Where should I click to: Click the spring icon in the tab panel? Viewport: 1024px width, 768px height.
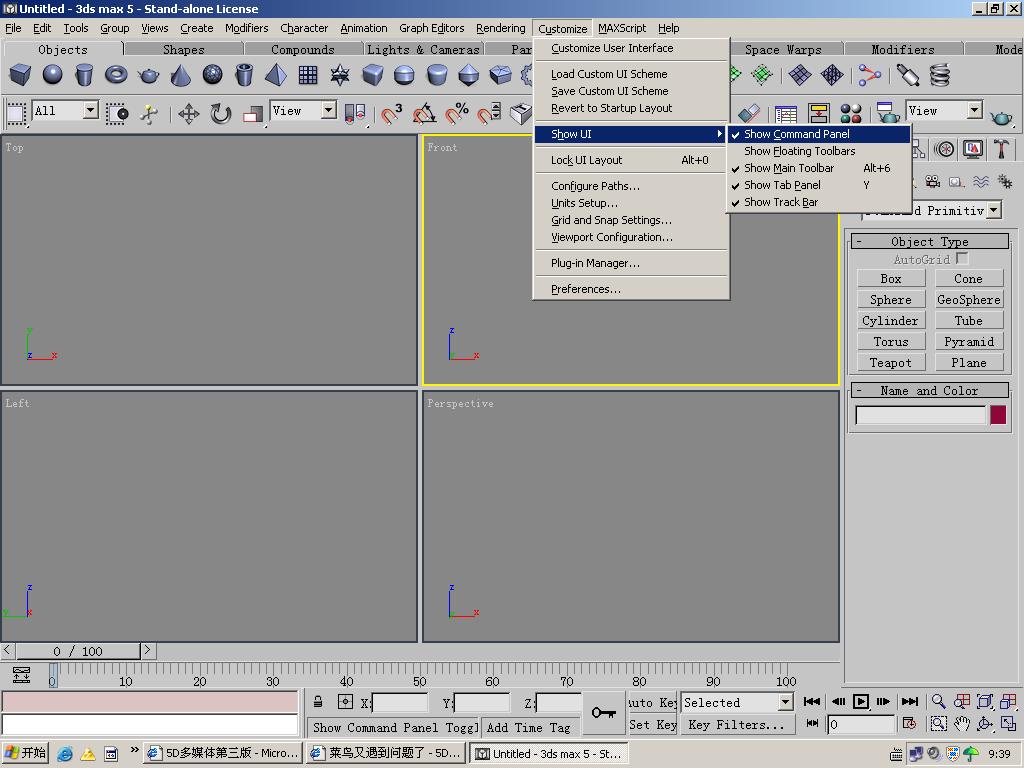pos(940,75)
